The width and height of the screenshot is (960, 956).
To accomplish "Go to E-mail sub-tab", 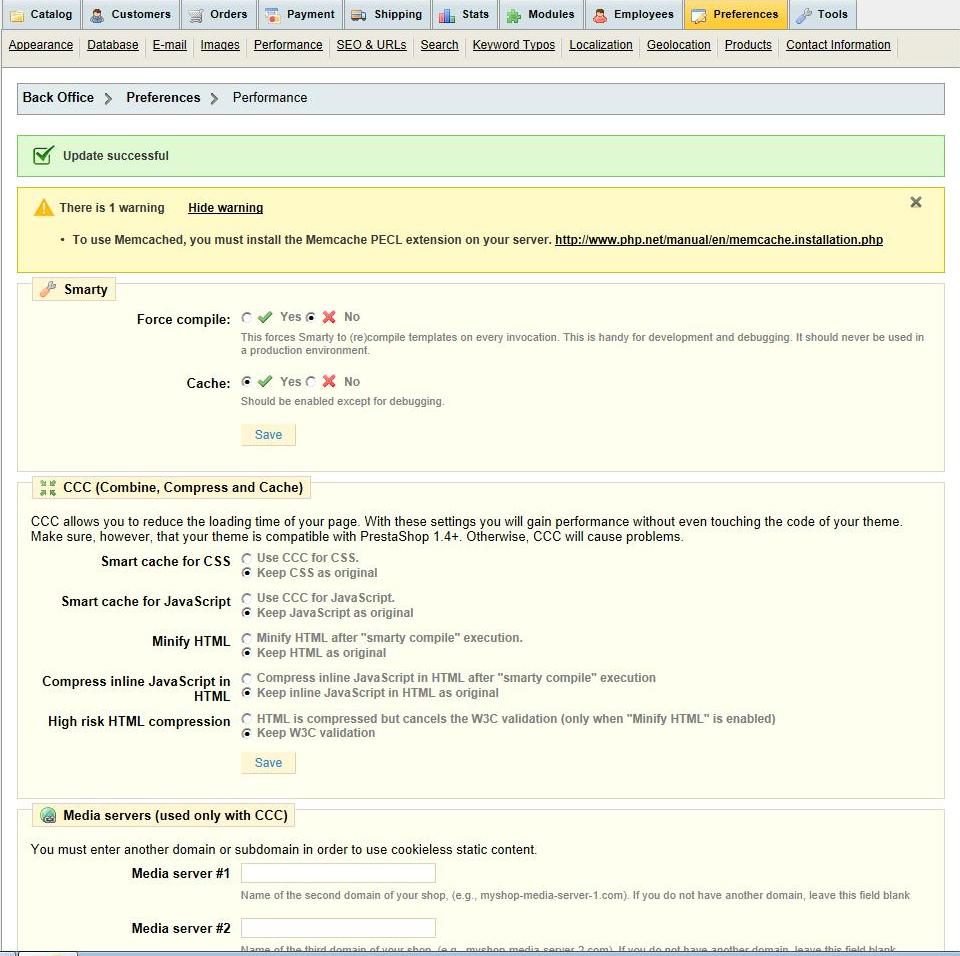I will pyautogui.click(x=170, y=45).
